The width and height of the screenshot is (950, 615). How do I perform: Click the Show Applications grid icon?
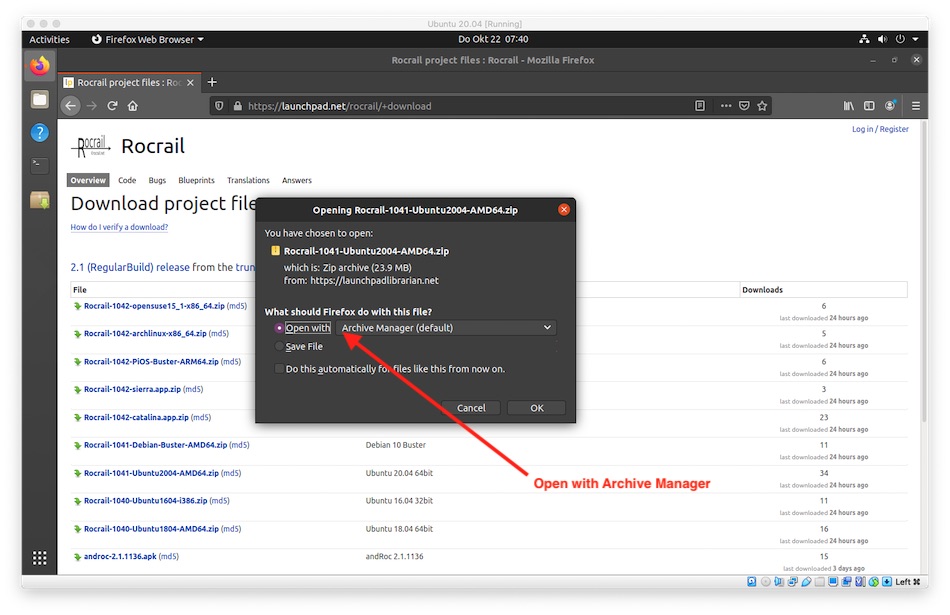pyautogui.click(x=39, y=558)
